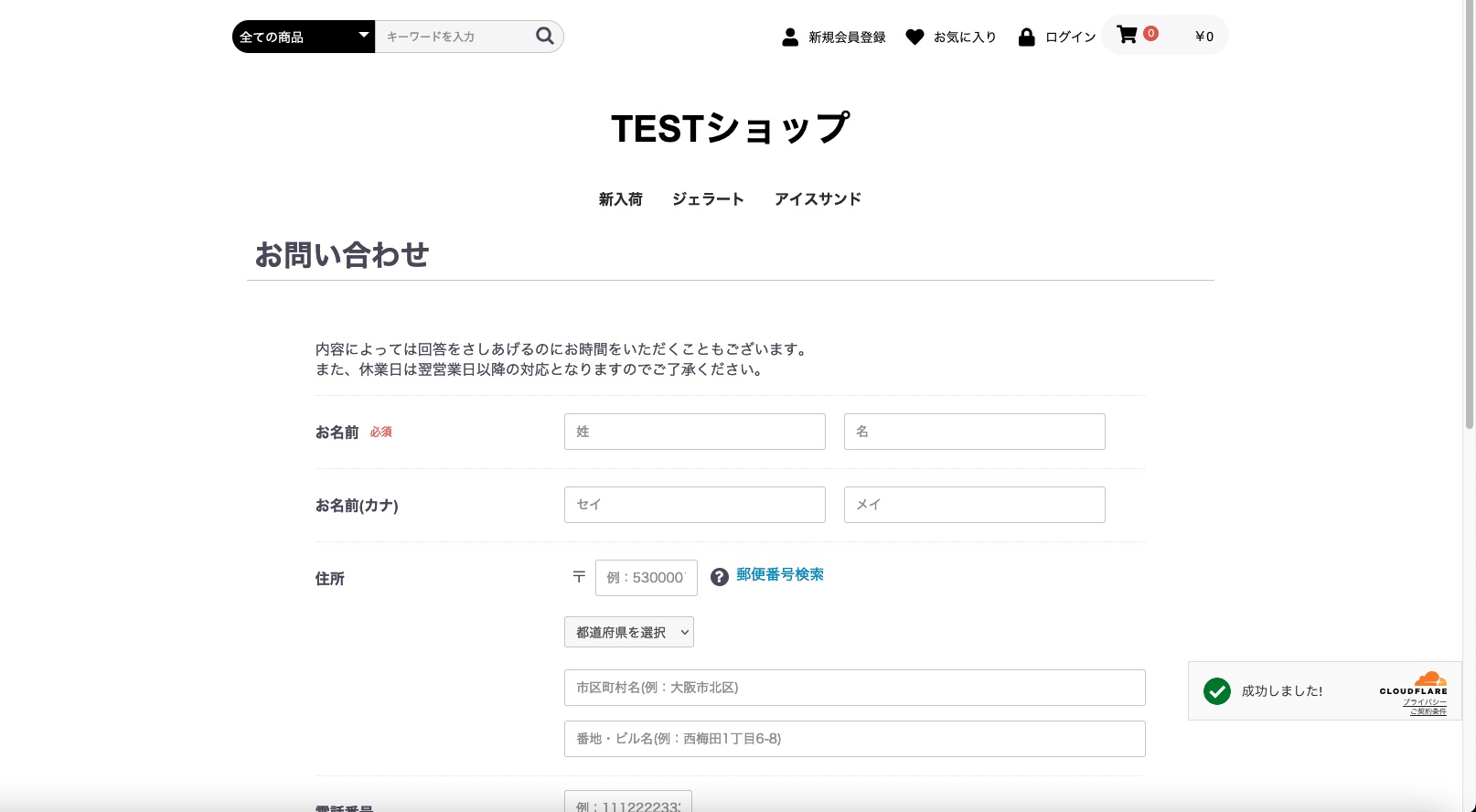Focus the phone number field
The image size is (1476, 812).
(628, 801)
